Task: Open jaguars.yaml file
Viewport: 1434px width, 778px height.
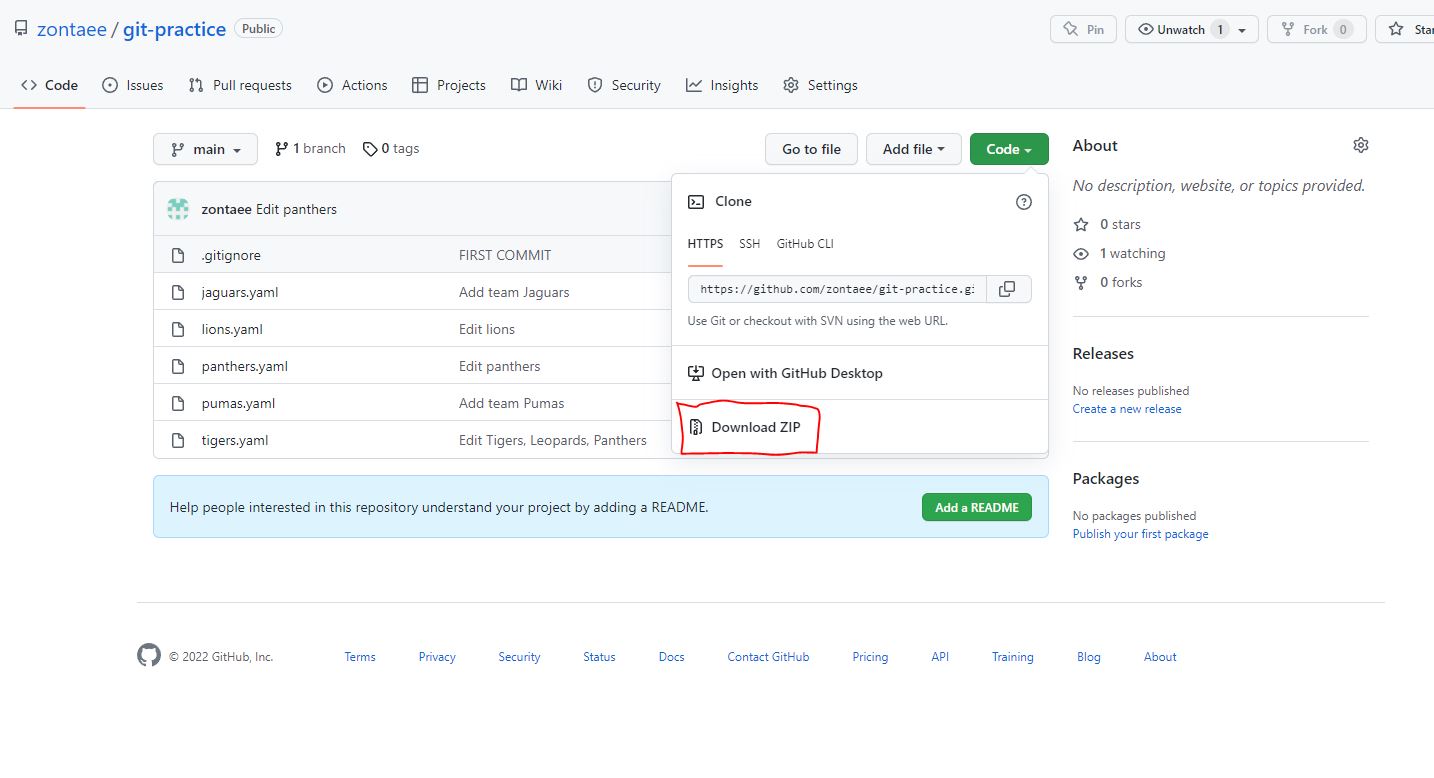Action: point(240,293)
